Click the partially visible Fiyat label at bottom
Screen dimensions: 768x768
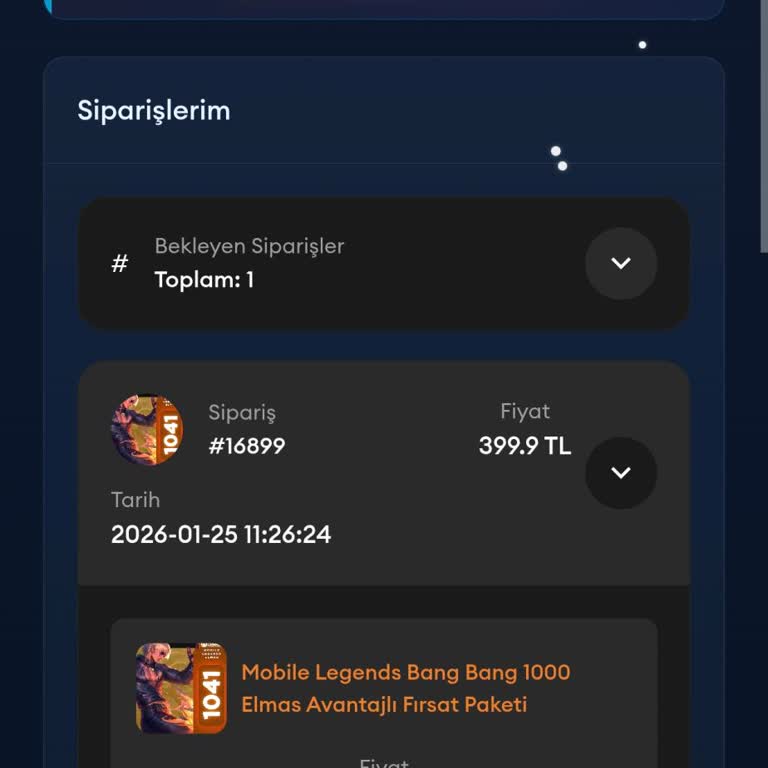click(x=384, y=763)
